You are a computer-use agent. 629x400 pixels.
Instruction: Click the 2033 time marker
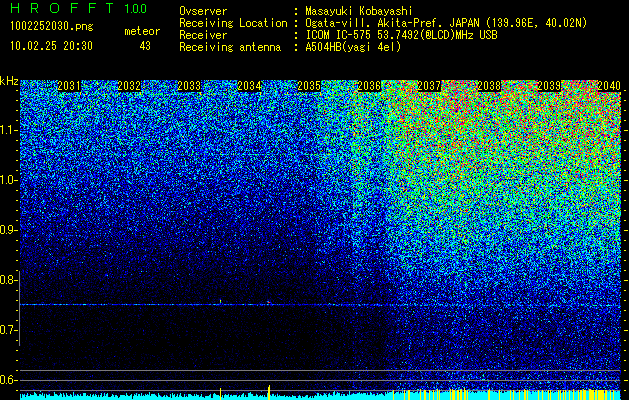click(189, 86)
